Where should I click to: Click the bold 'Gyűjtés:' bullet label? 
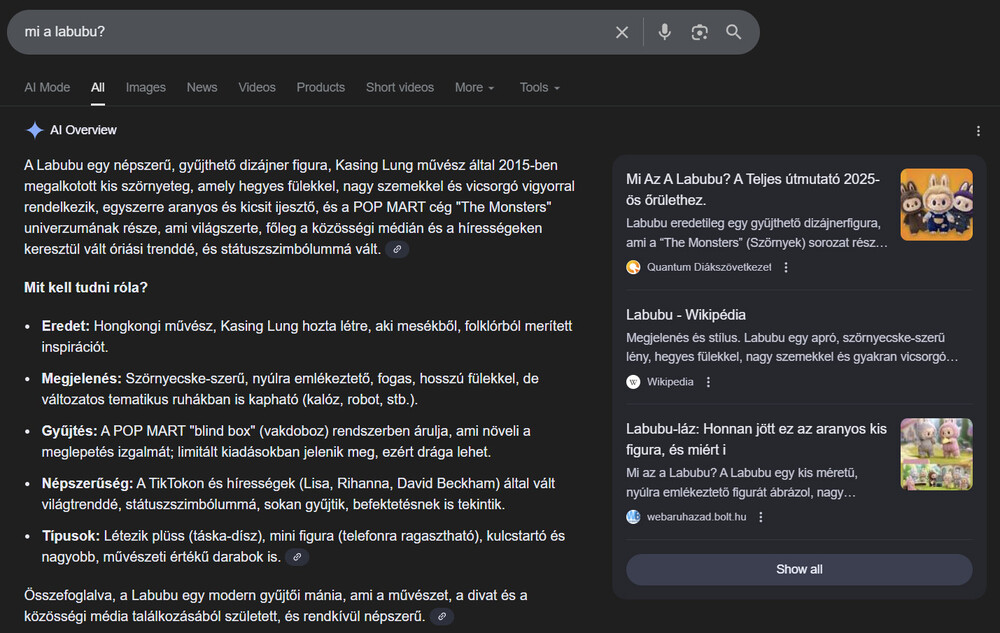click(70, 431)
